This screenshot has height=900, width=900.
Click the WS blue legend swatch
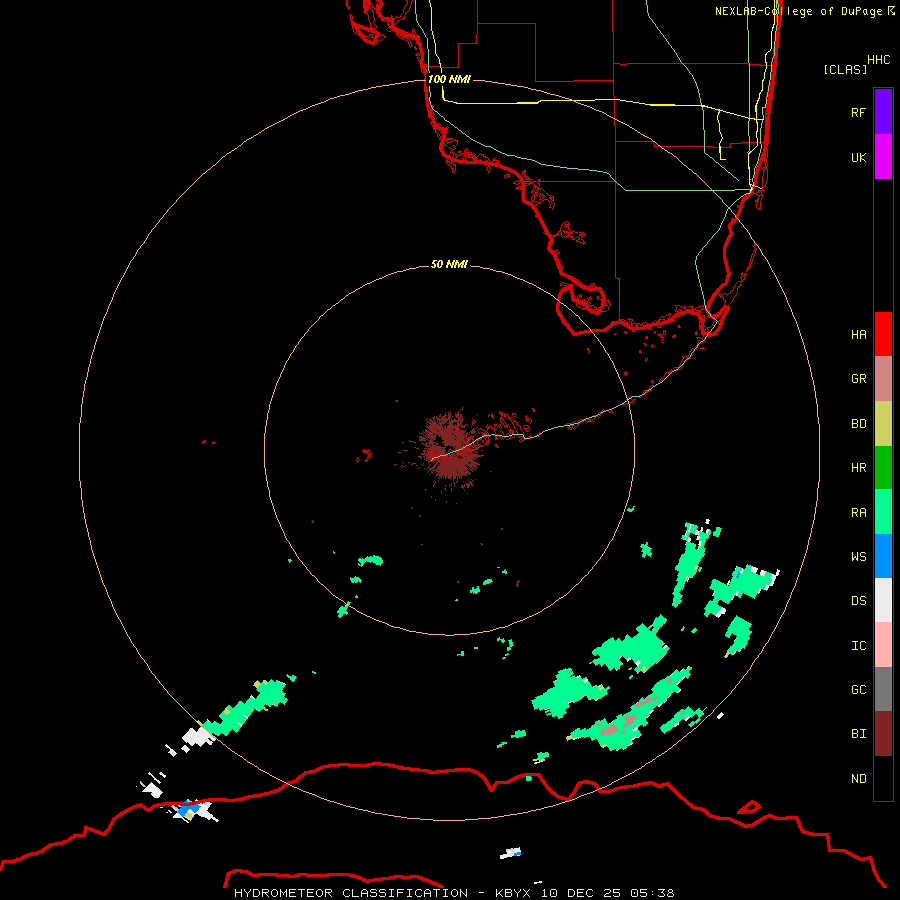pyautogui.click(x=883, y=556)
